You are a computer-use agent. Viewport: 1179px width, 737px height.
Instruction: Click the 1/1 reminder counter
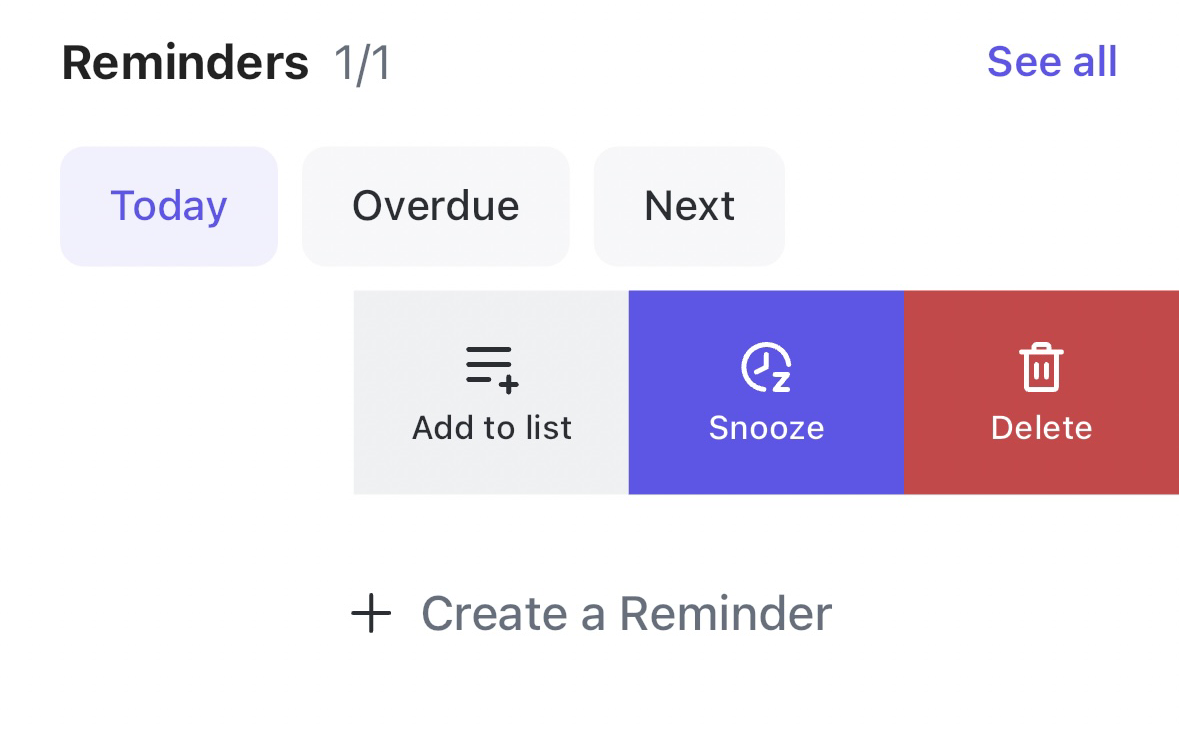[365, 63]
